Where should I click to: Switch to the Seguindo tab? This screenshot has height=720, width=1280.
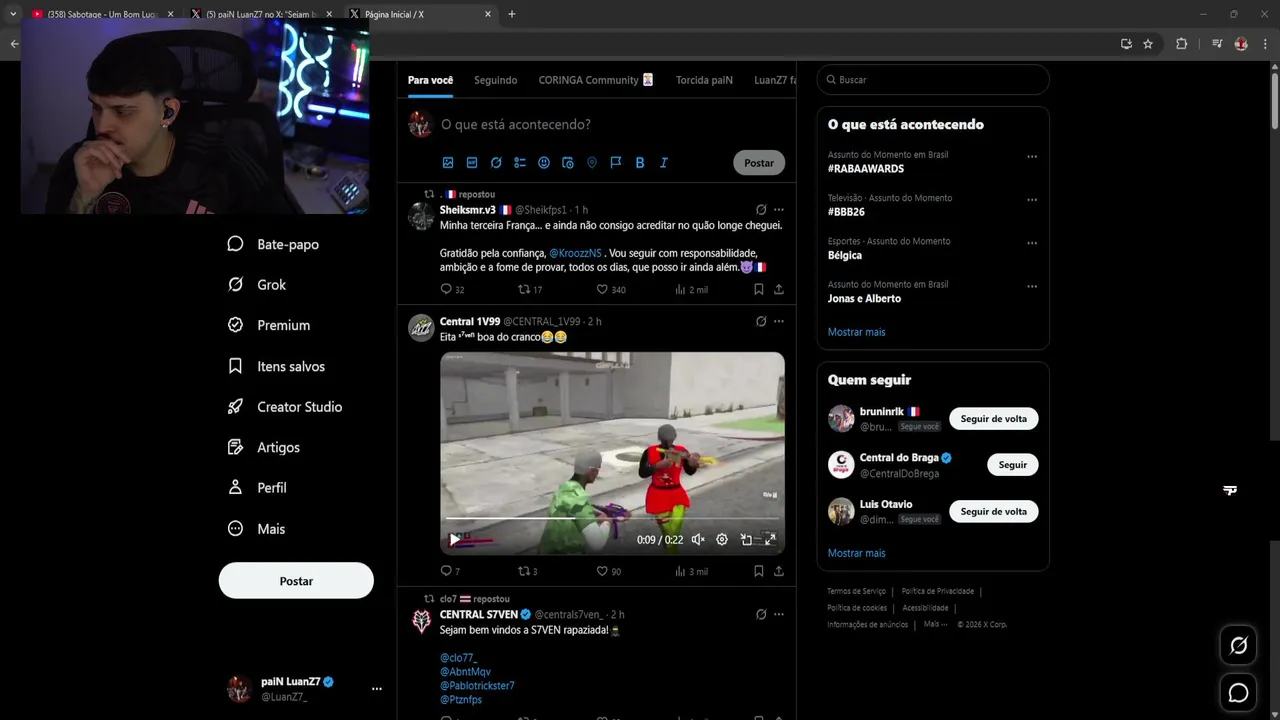tap(496, 80)
